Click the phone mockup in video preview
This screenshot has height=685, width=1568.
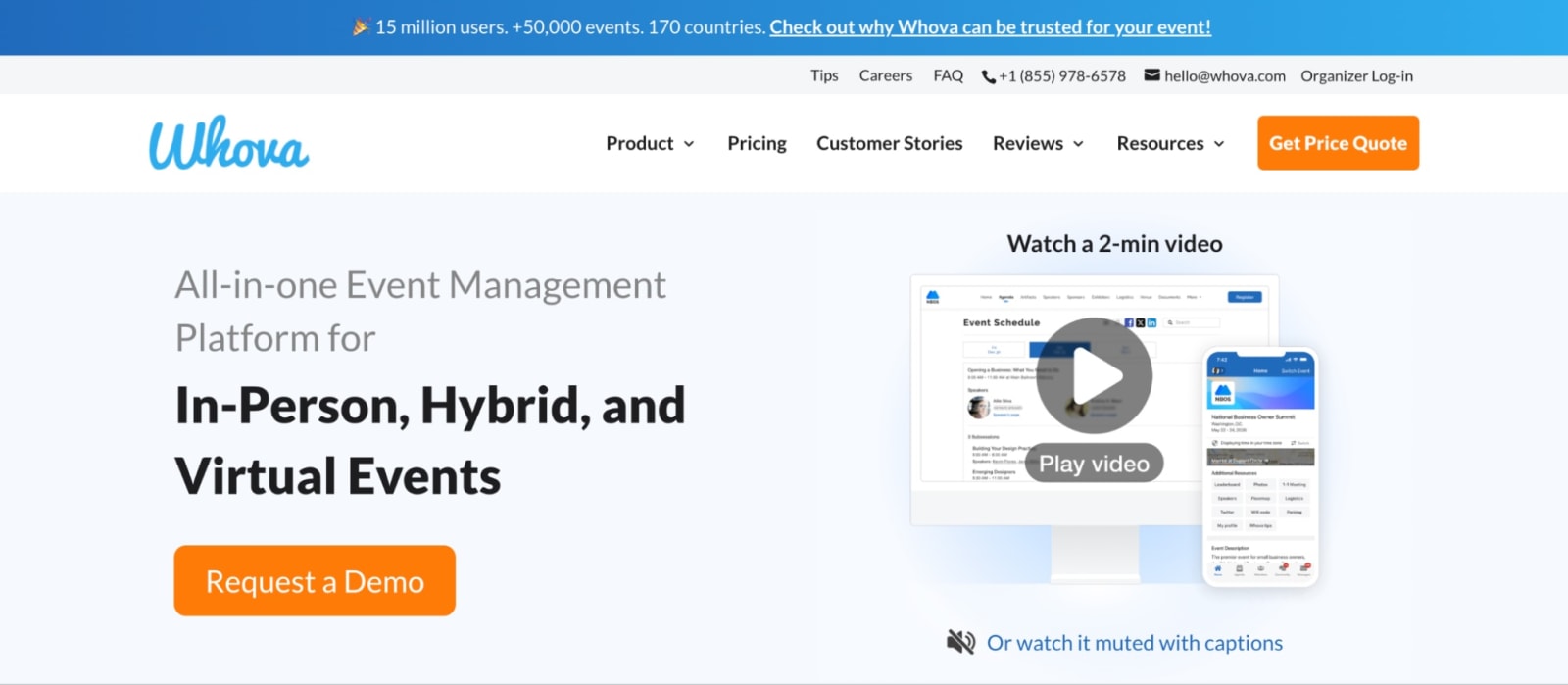click(1260, 467)
